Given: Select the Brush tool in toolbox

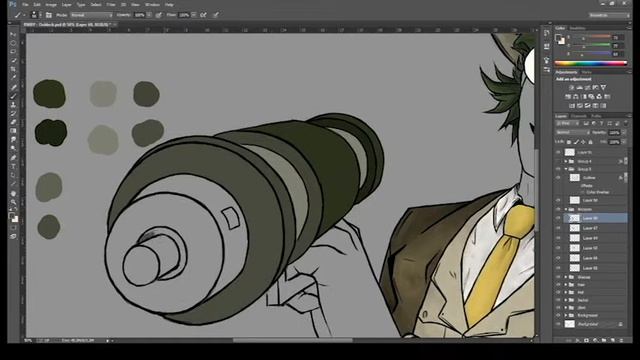Looking at the screenshot, I should 13,96.
